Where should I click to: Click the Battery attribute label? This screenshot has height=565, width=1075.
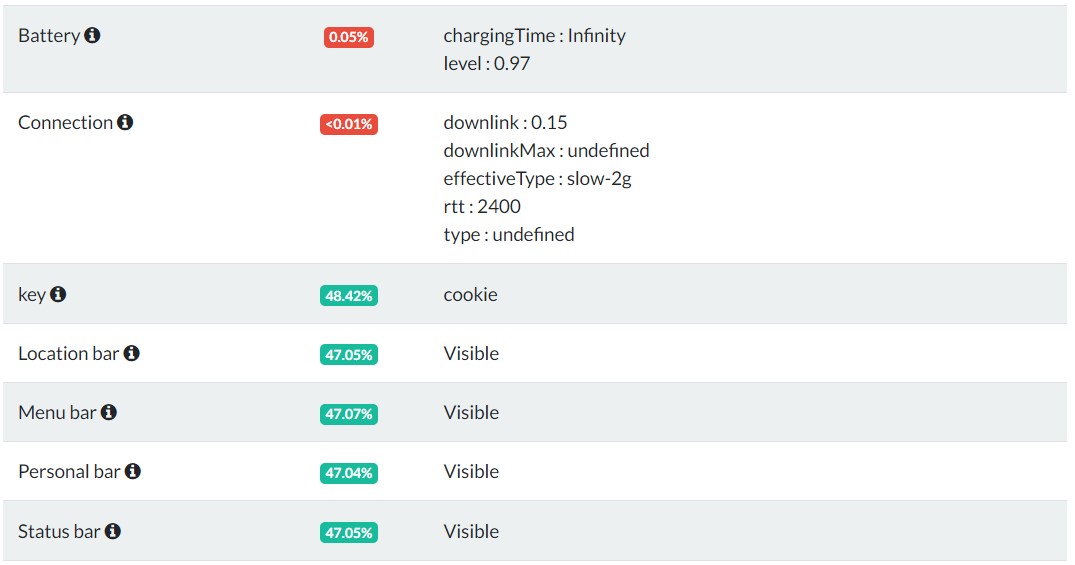point(49,36)
